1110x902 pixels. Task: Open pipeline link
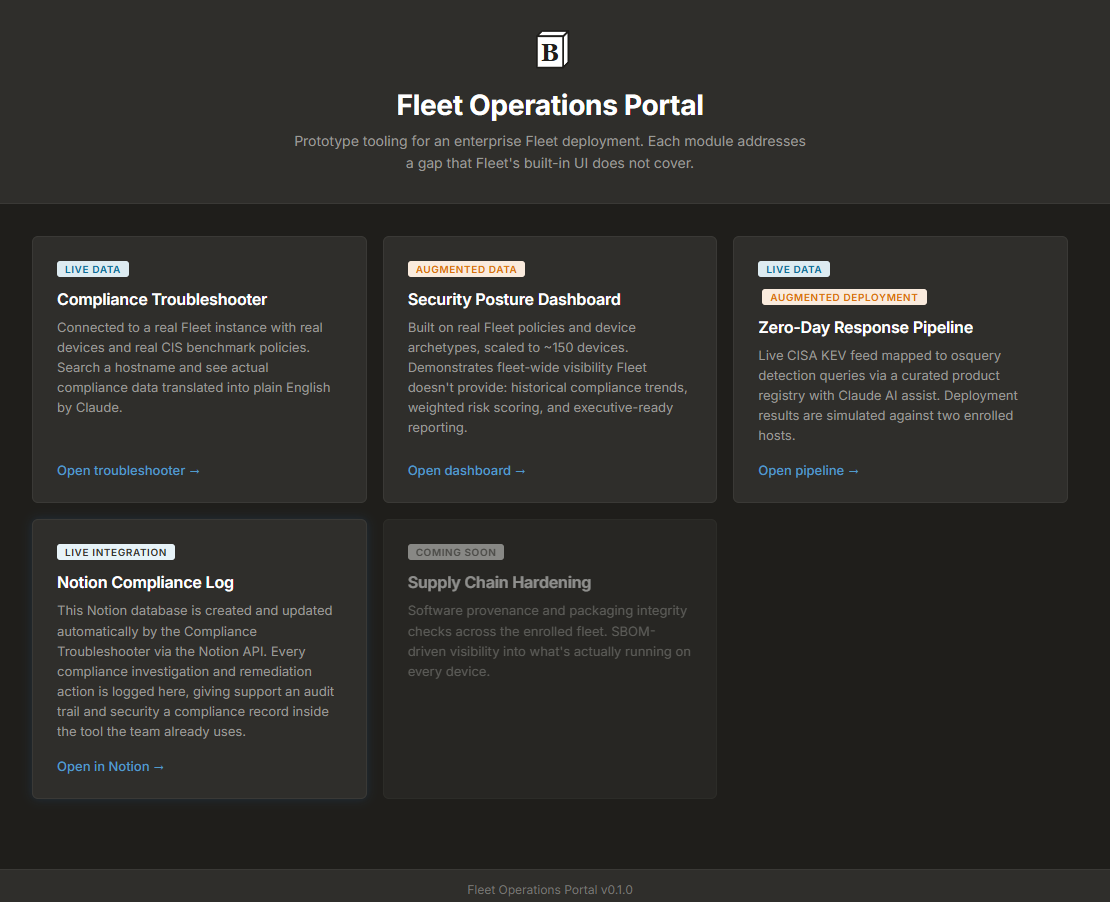[x=808, y=471]
